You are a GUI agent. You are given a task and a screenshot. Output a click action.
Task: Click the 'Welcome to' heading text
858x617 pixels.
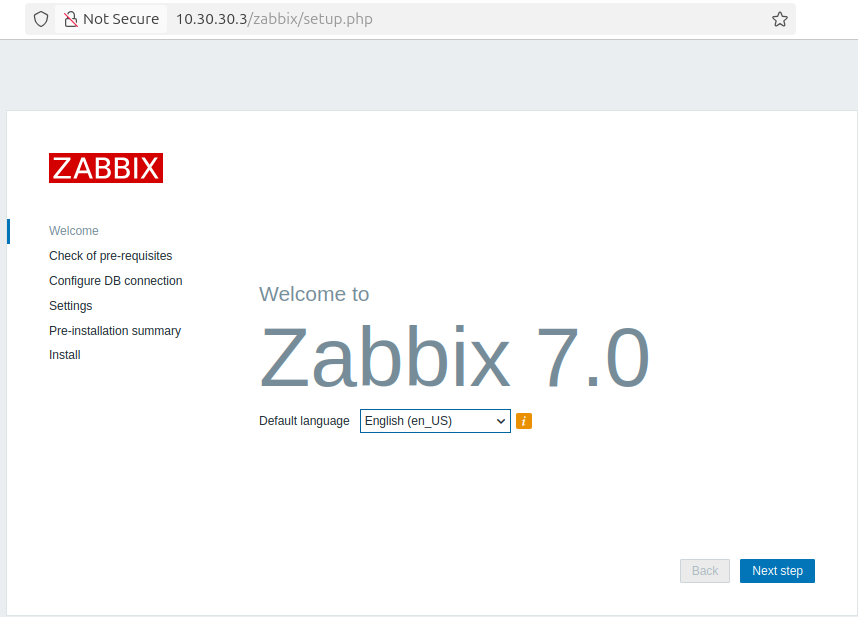tap(314, 294)
